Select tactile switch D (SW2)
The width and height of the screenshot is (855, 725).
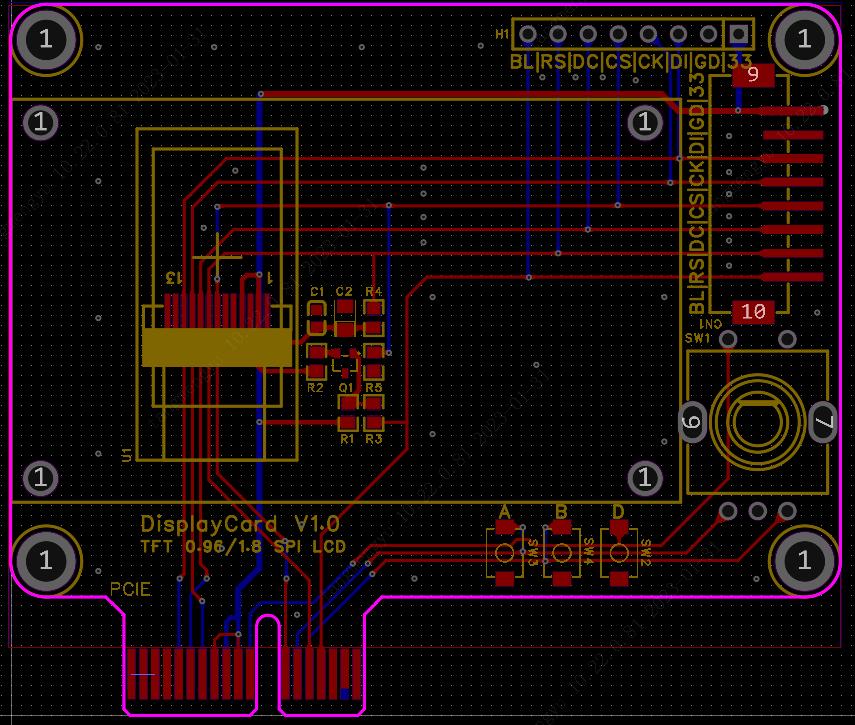(619, 553)
